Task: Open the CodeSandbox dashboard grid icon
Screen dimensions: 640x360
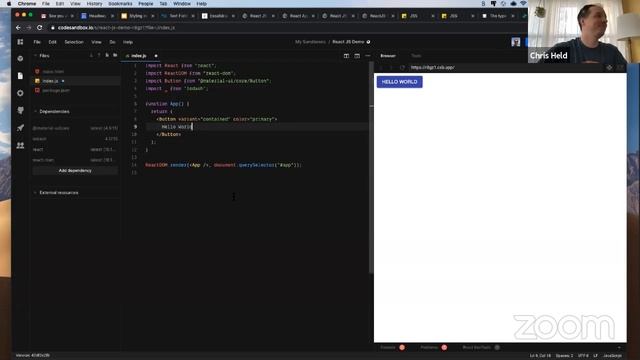Action: pos(20,42)
